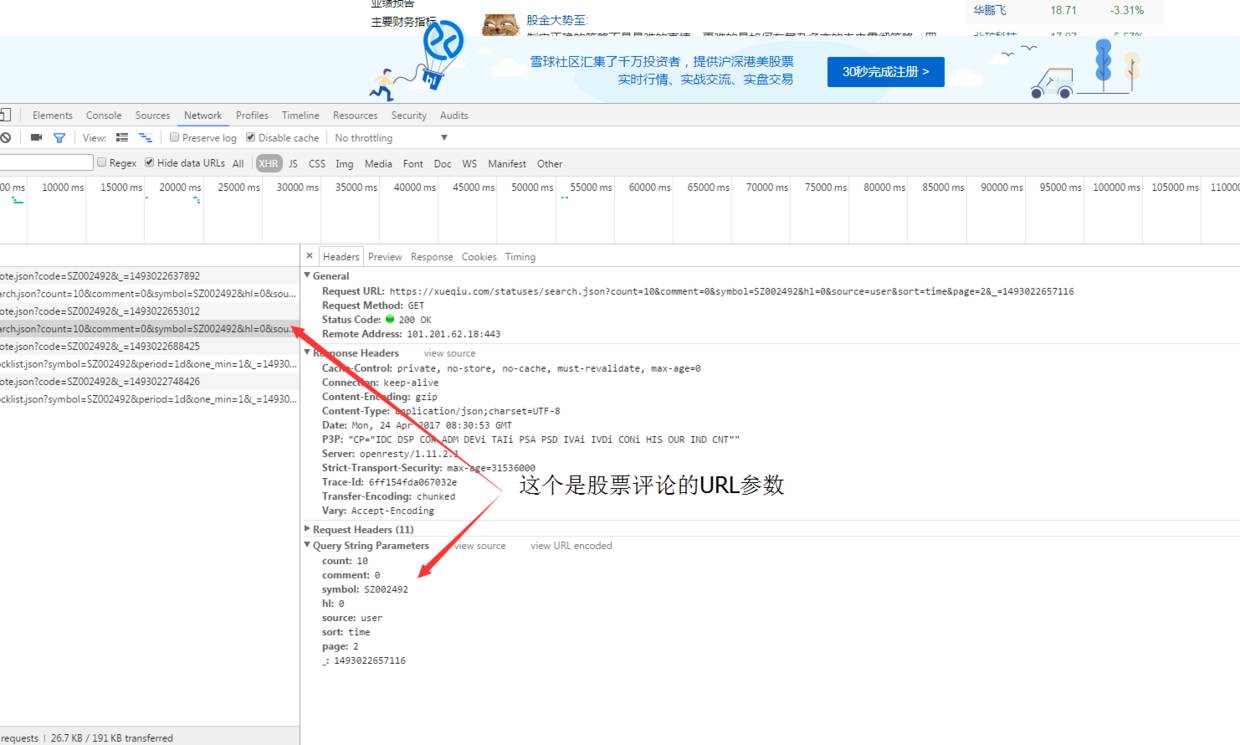Click the view URL encoded link
The width and height of the screenshot is (1240, 745).
pyautogui.click(x=571, y=546)
